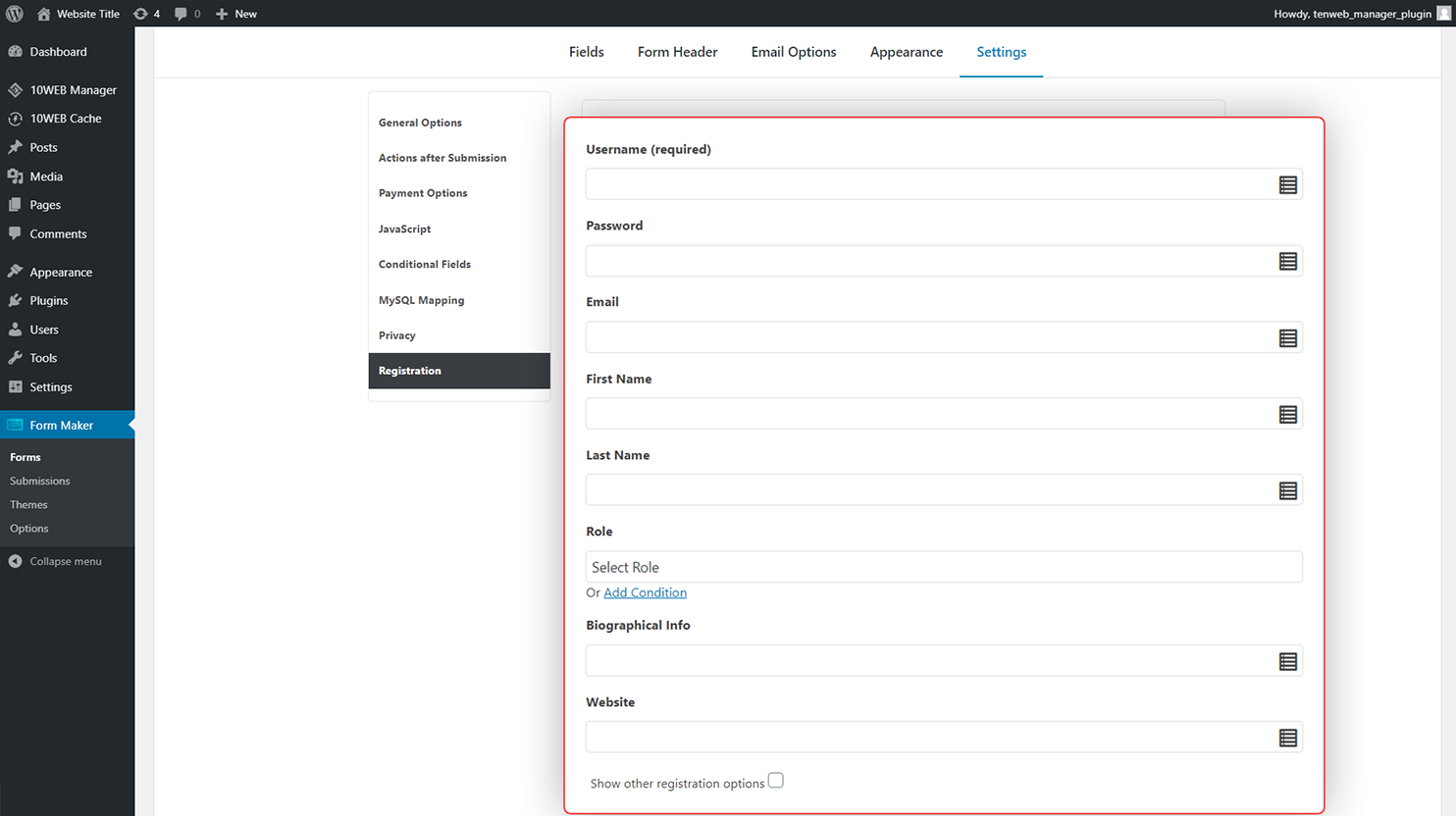The width and height of the screenshot is (1456, 816).
Task: Open the Select Role dropdown
Action: pos(944,567)
